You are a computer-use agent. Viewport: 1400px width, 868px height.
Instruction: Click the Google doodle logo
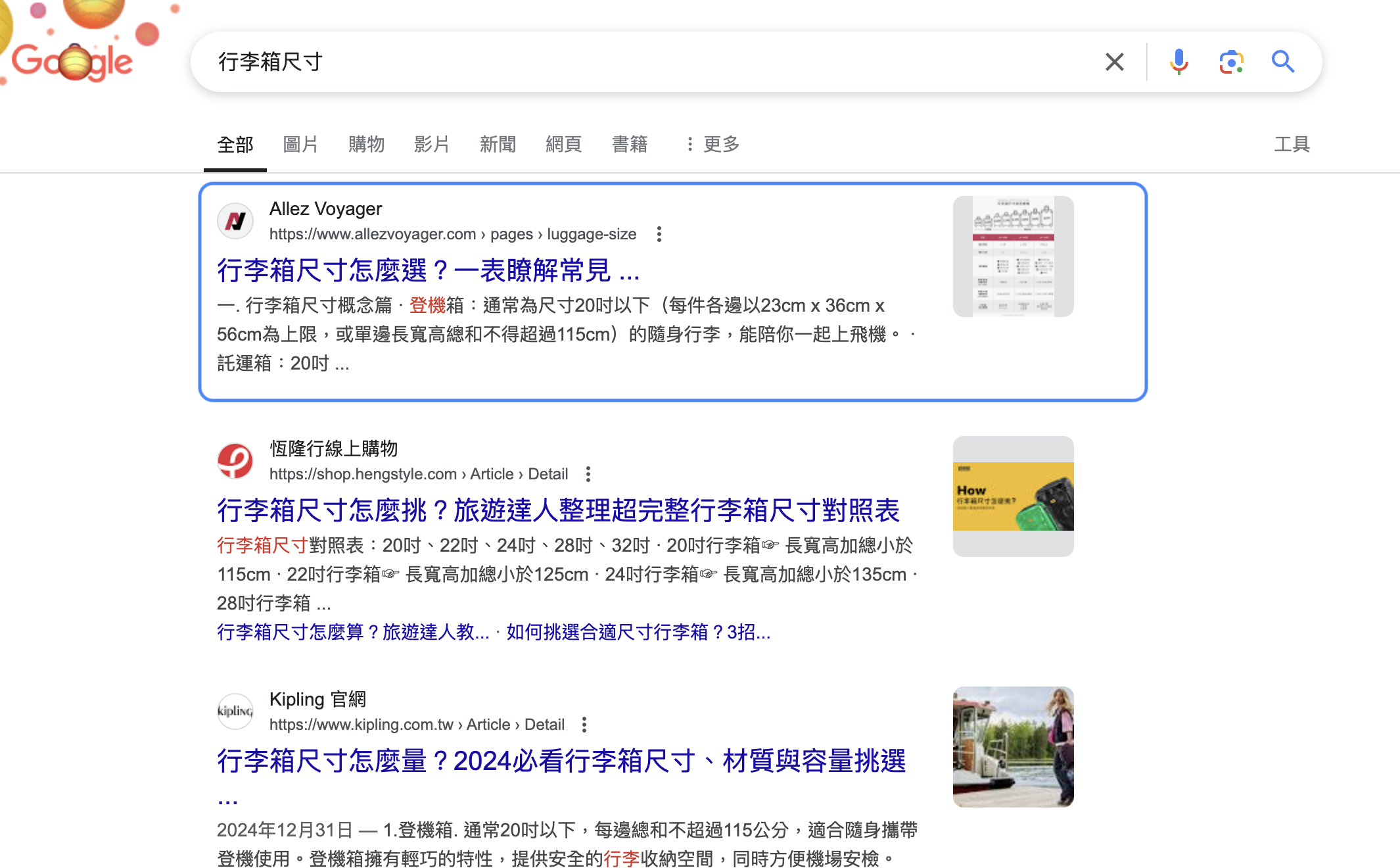tap(72, 60)
